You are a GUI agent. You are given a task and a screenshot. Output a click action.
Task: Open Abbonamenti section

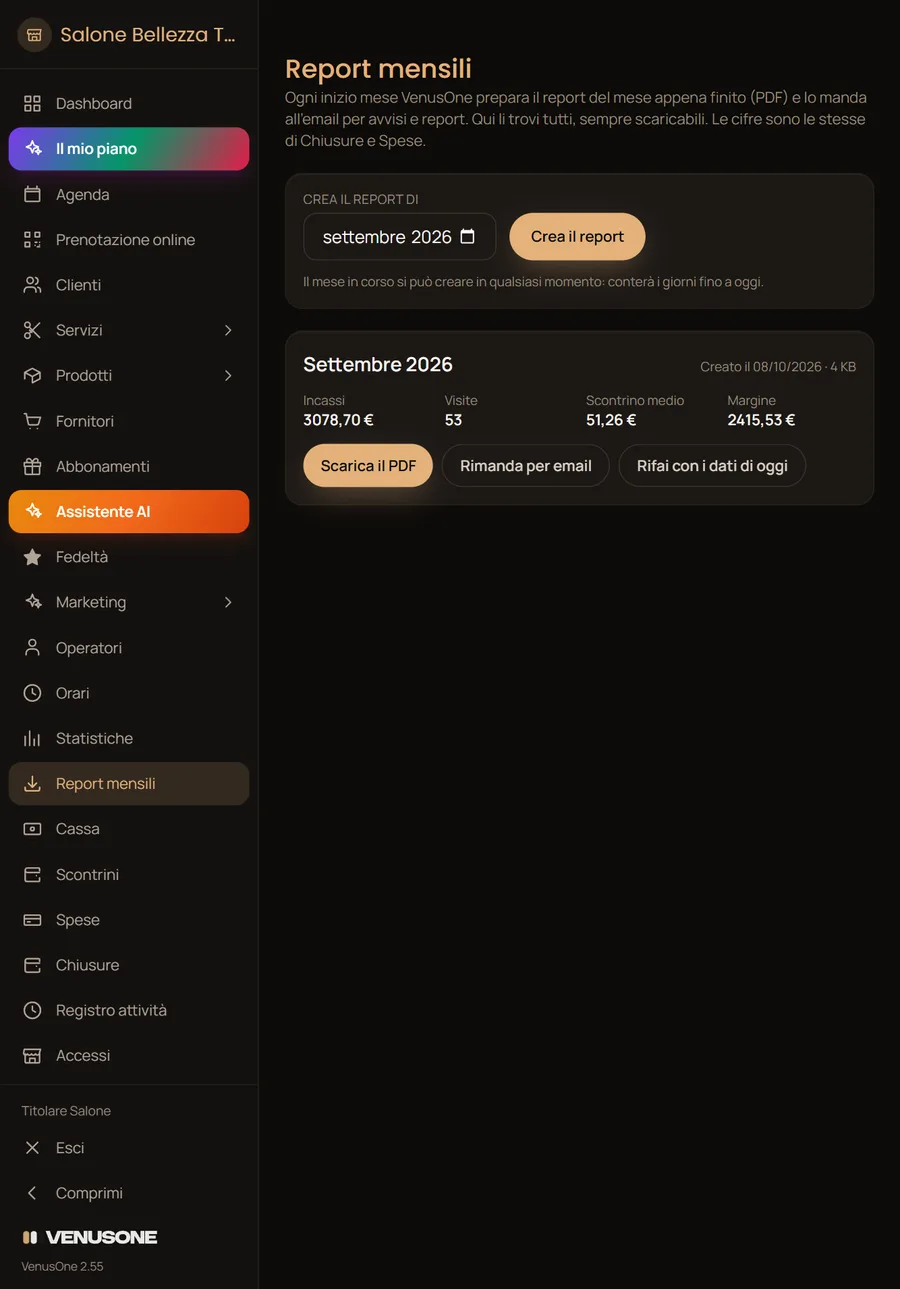pos(129,467)
